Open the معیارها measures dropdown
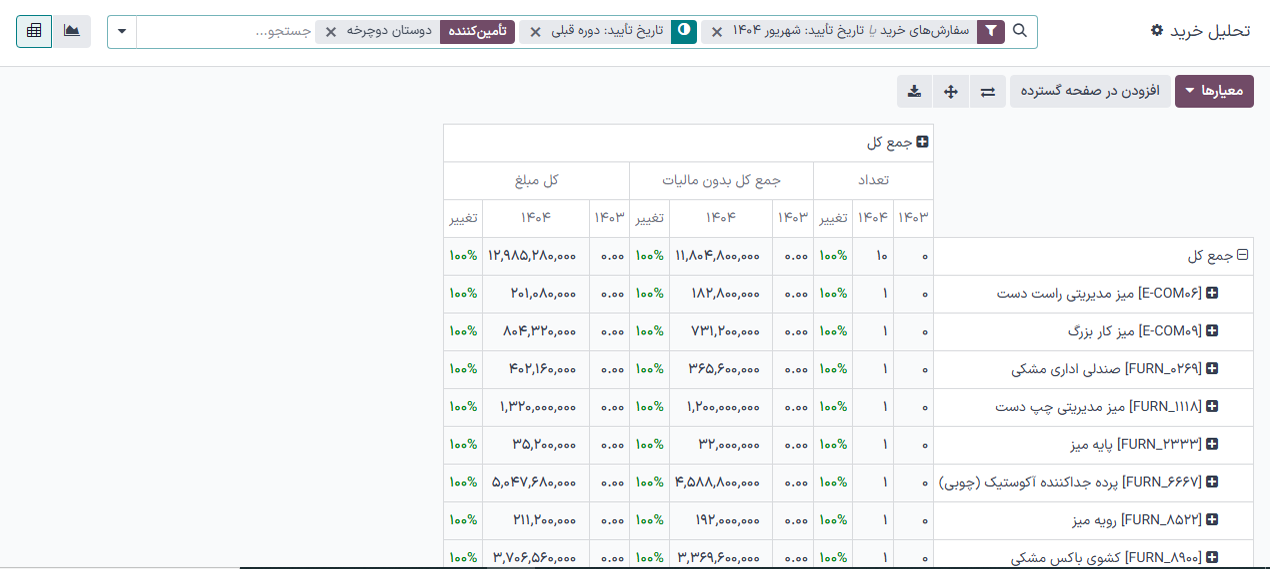Screen dimensions: 1270x569 point(1214,91)
